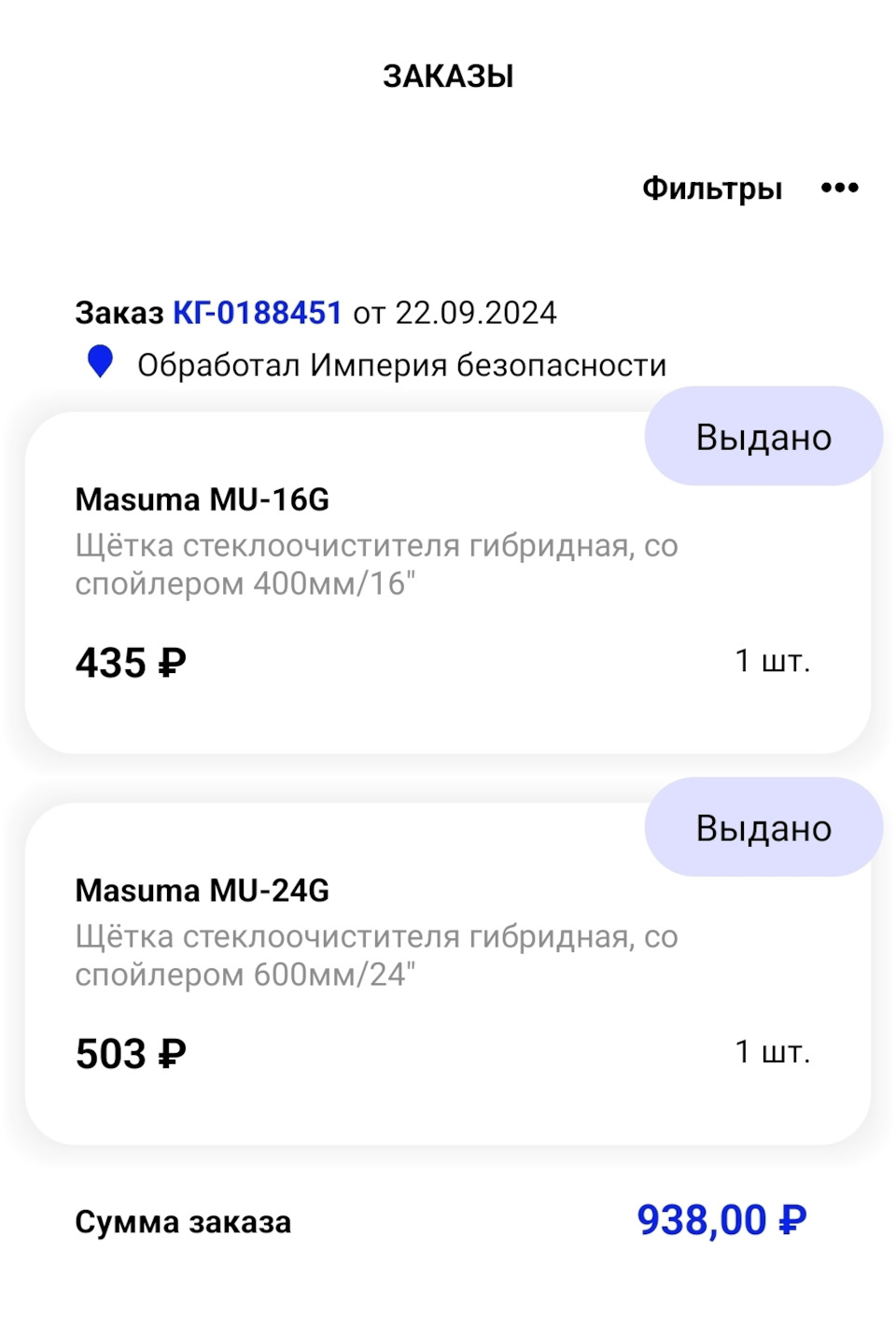
Task: Open the Фильтры filters
Action: pos(711,189)
